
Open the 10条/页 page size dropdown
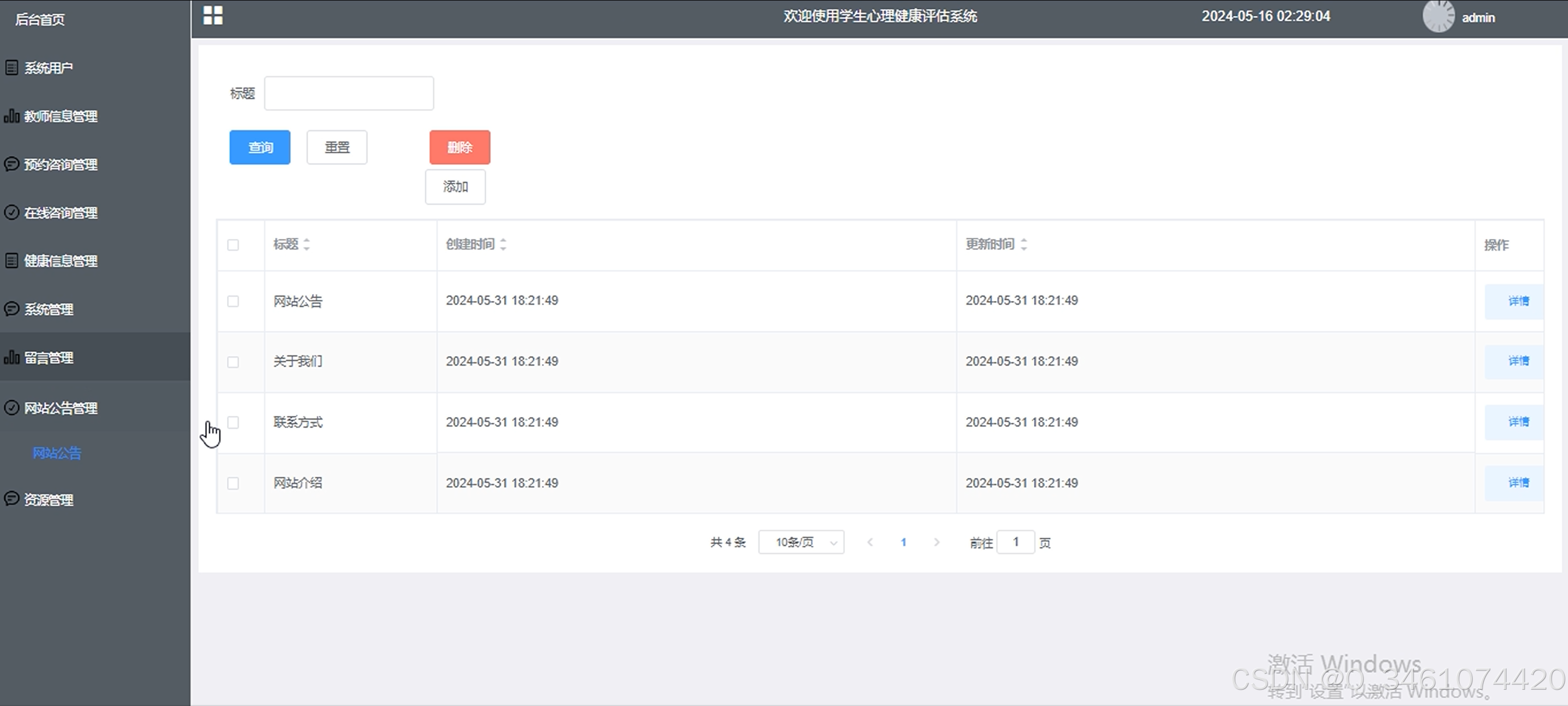[x=801, y=542]
